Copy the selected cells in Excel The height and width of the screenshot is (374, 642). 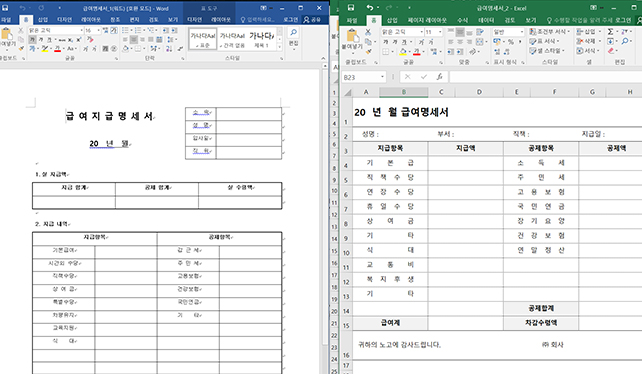pyautogui.click(x=368, y=42)
